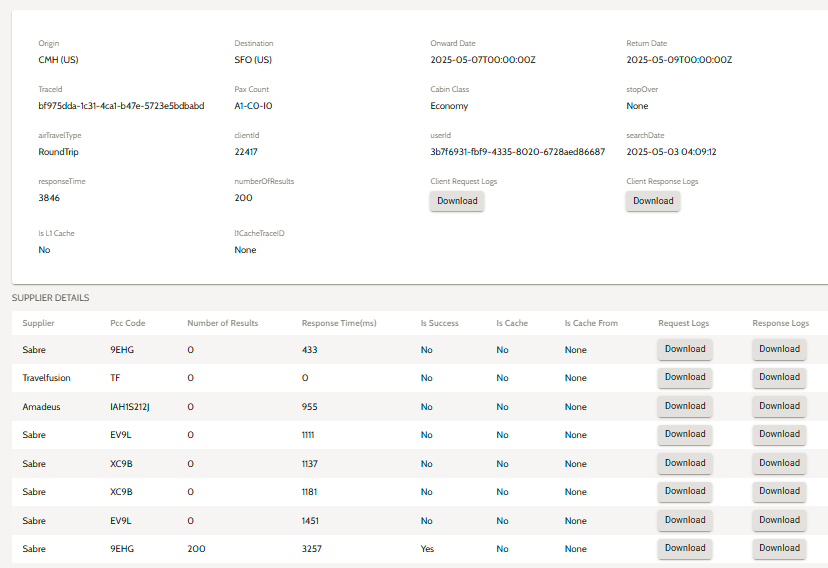Click the Supplier column header
The width and height of the screenshot is (828, 568).
38,323
